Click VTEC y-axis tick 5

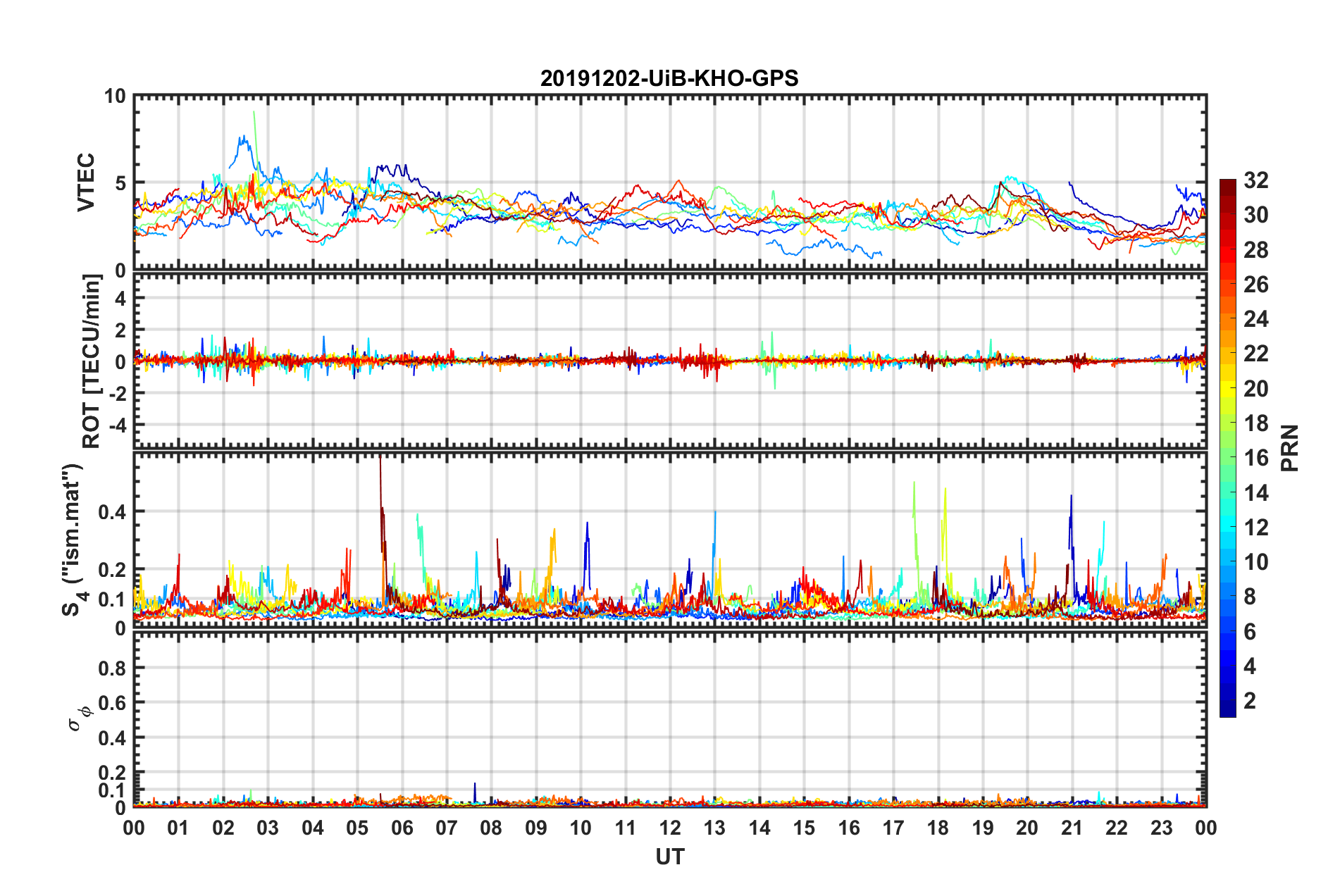120,183
